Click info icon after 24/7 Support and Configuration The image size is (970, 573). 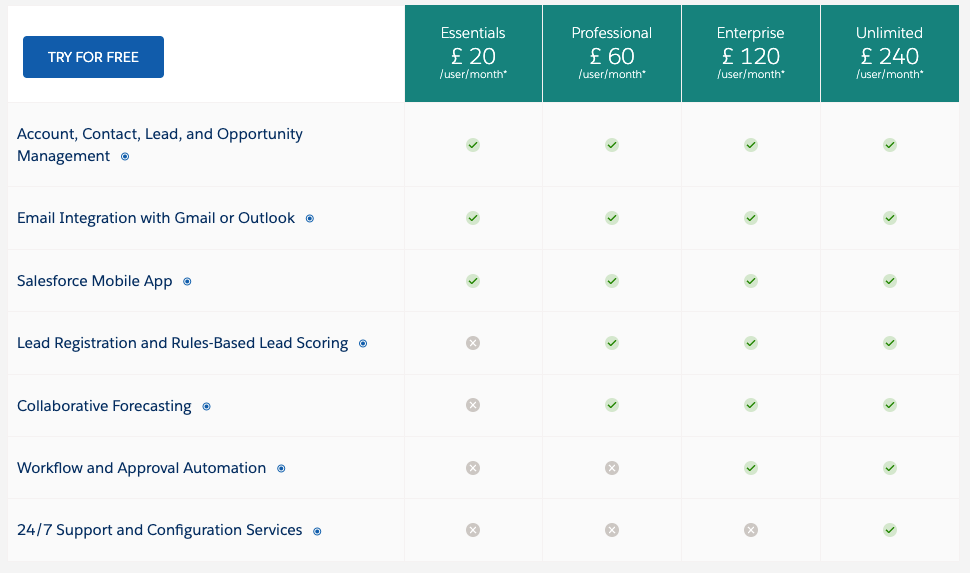317,531
